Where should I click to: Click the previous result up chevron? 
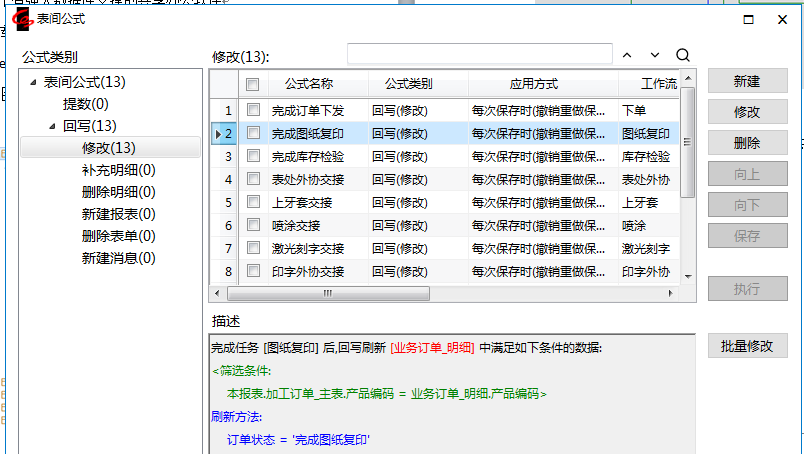click(x=627, y=55)
